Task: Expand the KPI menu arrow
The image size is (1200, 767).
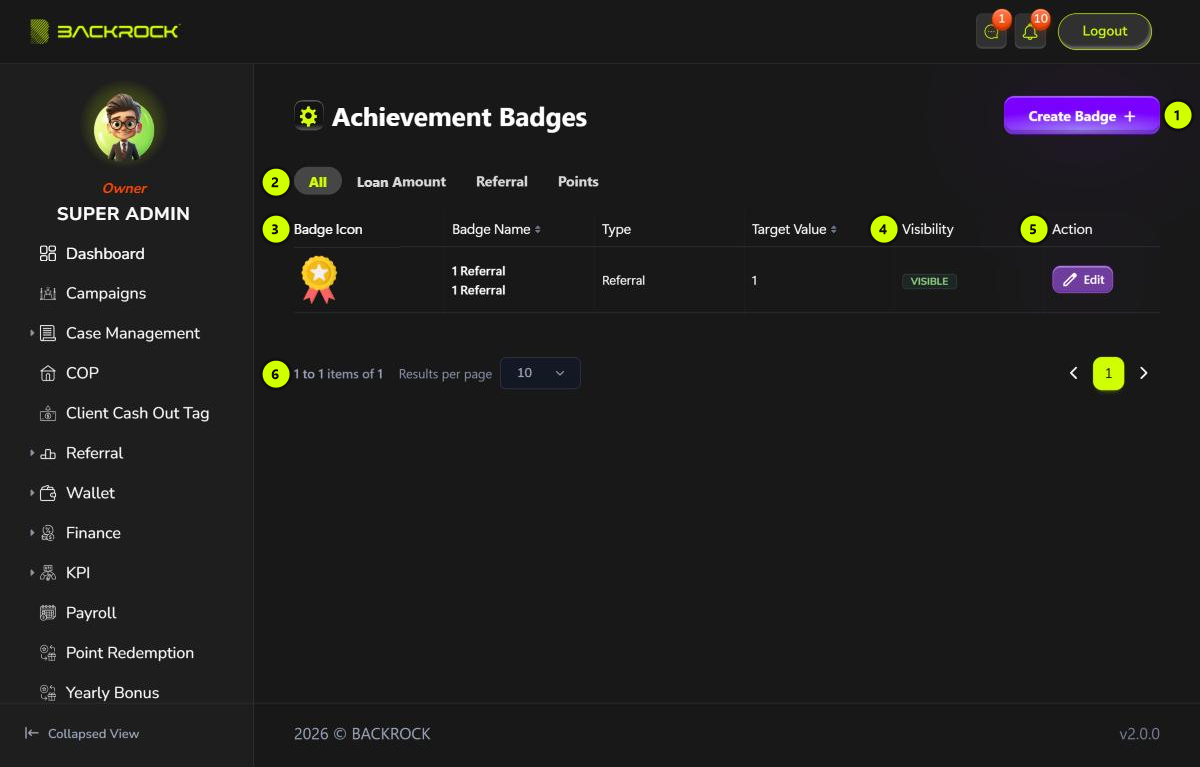Action: click(x=32, y=573)
